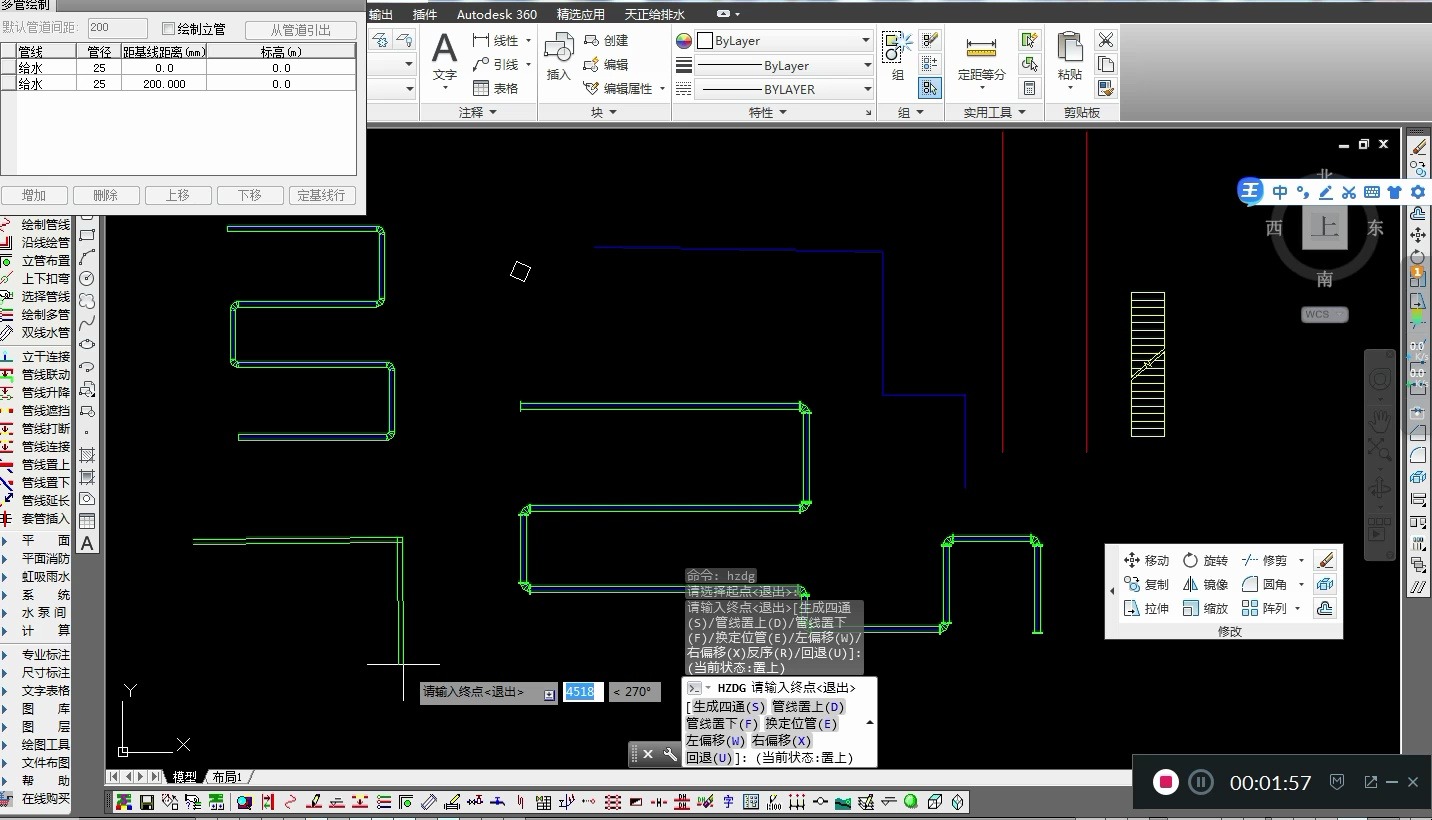1432x820 pixels.
Task: Click the 复制 (Copy) tool
Action: pyautogui.click(x=1146, y=584)
